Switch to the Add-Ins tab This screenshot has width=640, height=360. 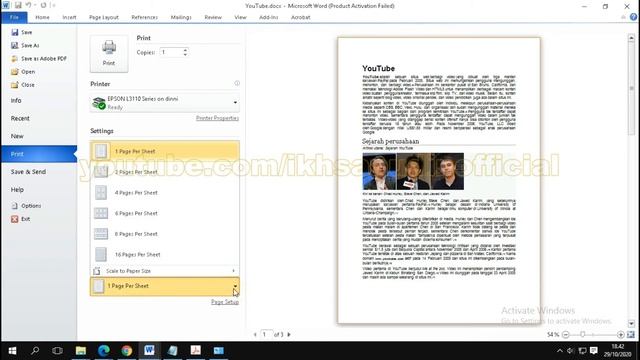[269, 17]
